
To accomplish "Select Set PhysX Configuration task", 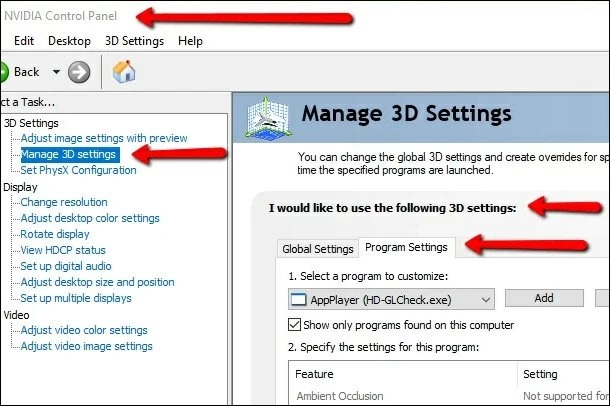I will click(x=78, y=170).
